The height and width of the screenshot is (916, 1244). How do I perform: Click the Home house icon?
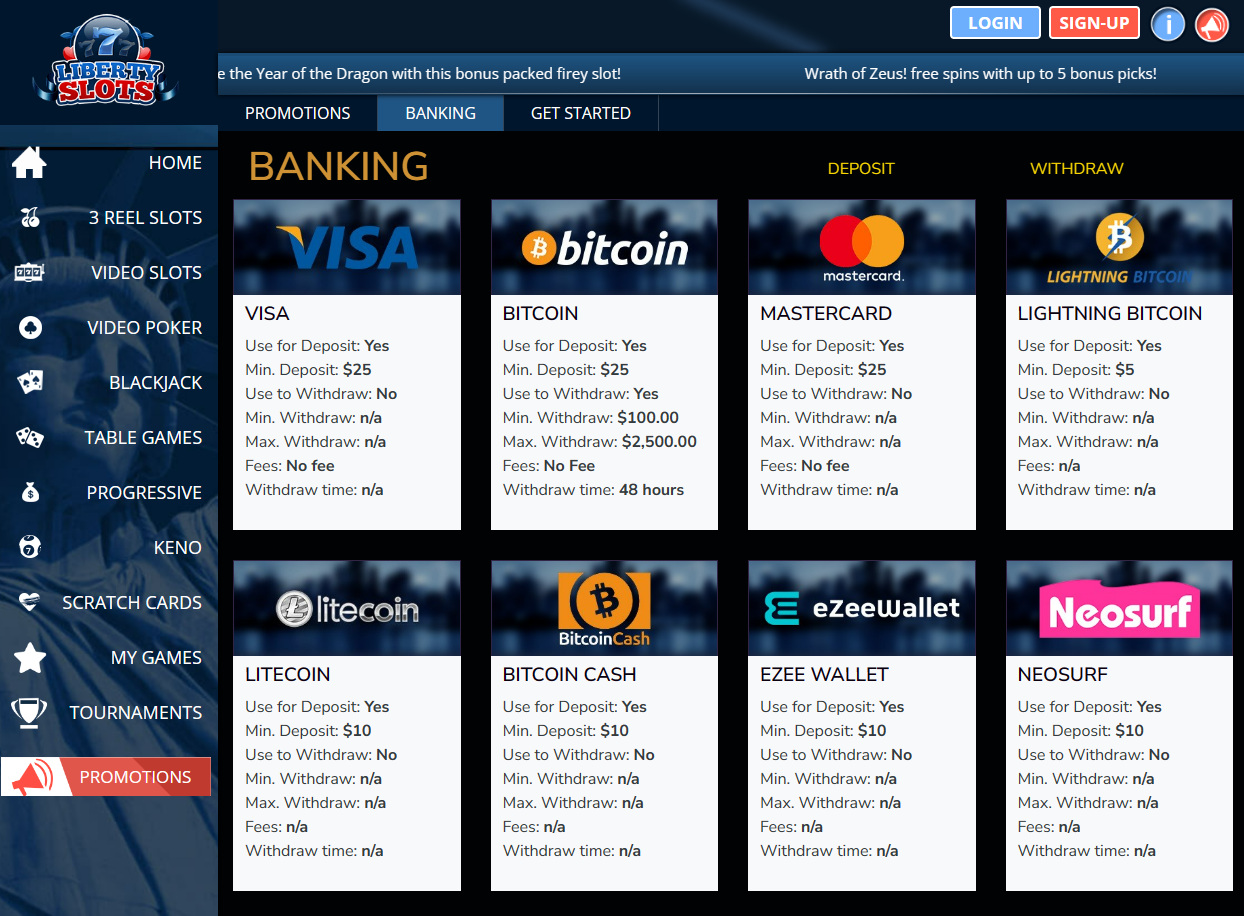30,163
